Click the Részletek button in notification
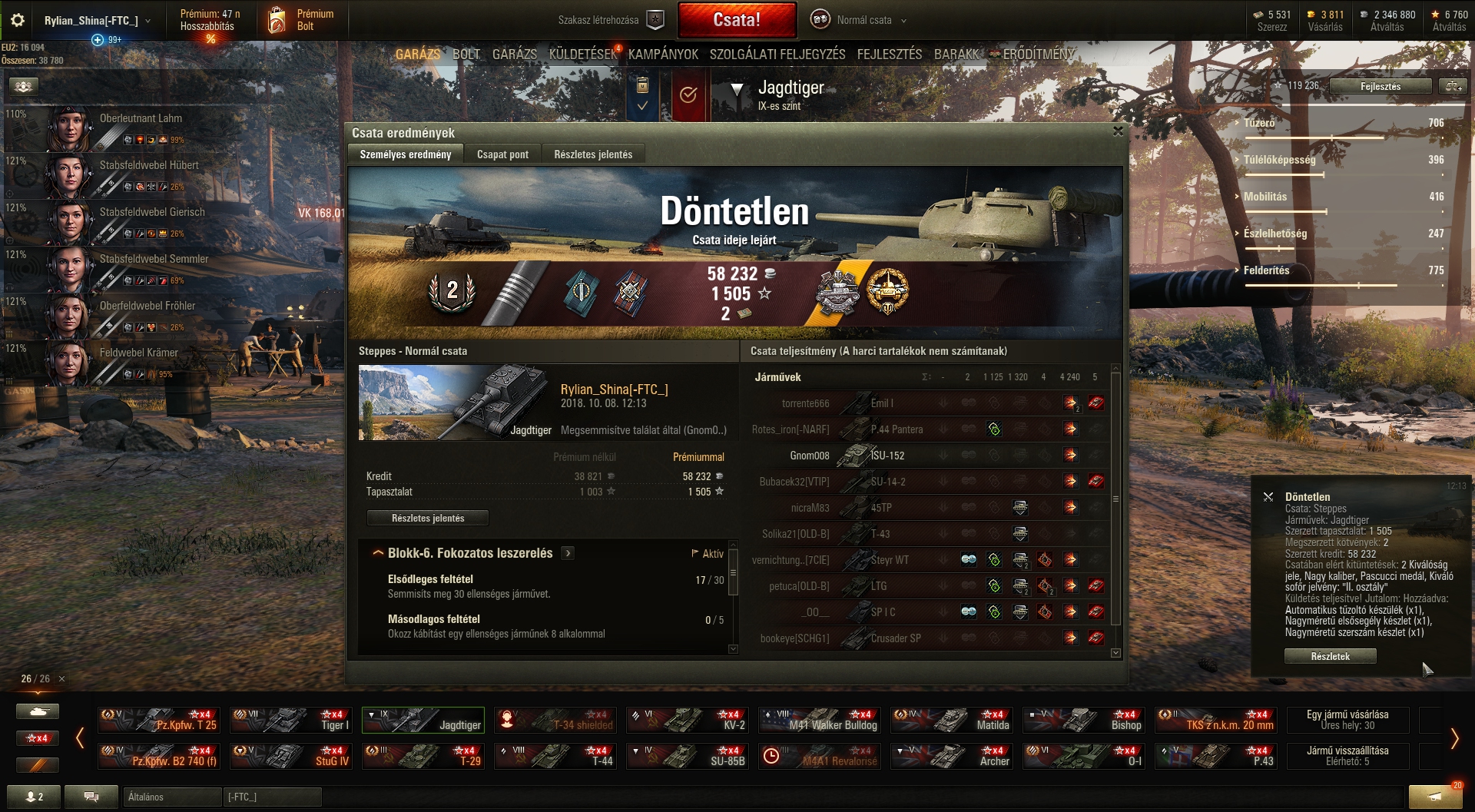 tap(1330, 656)
